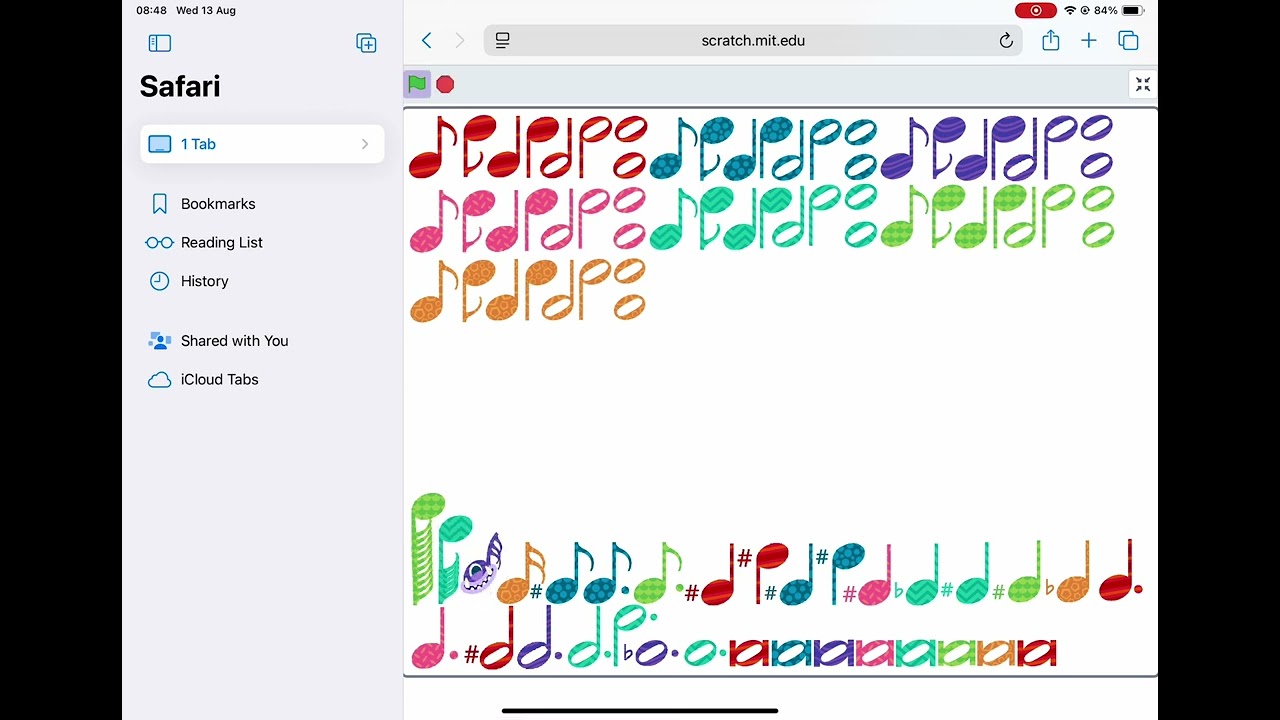Click the purple monster-face note sprite
The width and height of the screenshot is (1280, 720).
(x=482, y=563)
